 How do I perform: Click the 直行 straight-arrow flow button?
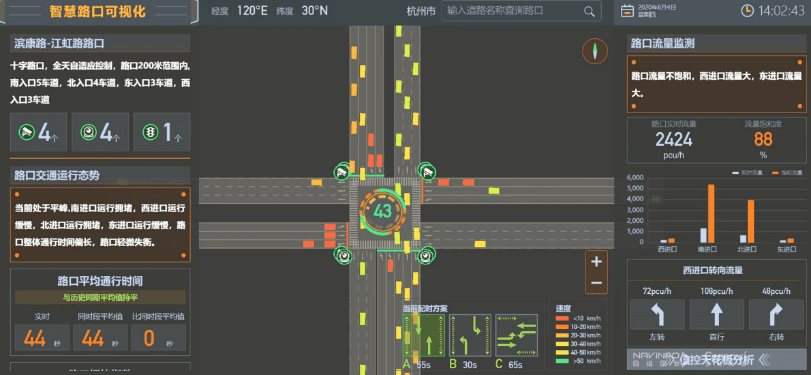[x=716, y=314]
